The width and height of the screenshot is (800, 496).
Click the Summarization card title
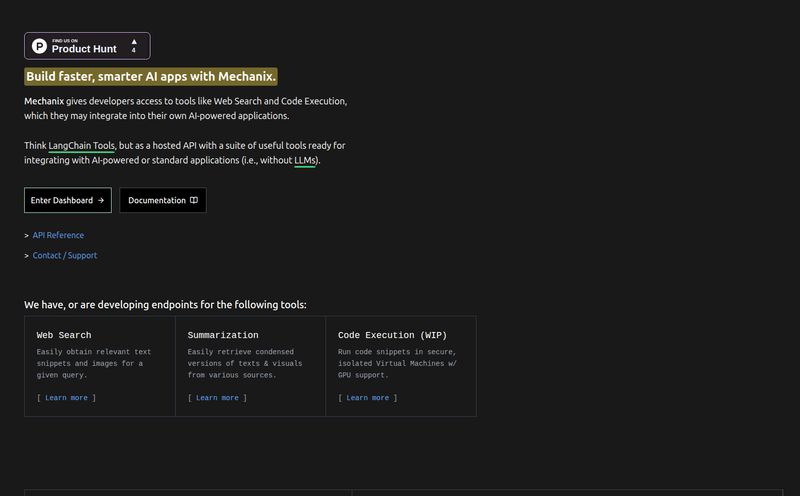click(x=223, y=335)
